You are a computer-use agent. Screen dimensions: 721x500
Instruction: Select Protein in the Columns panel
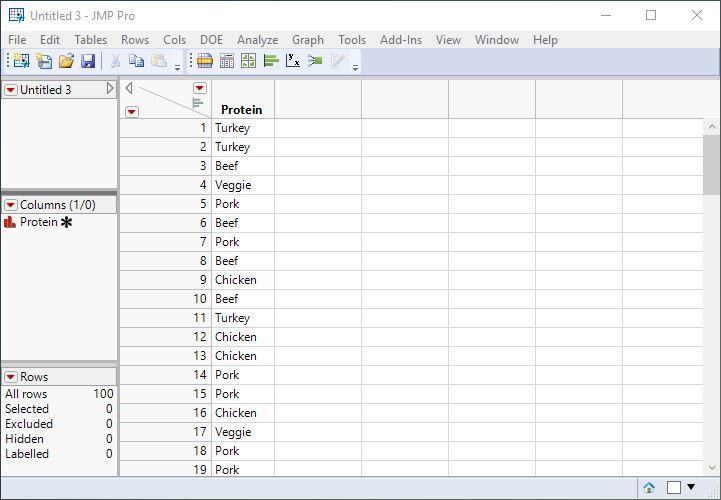coord(39,222)
